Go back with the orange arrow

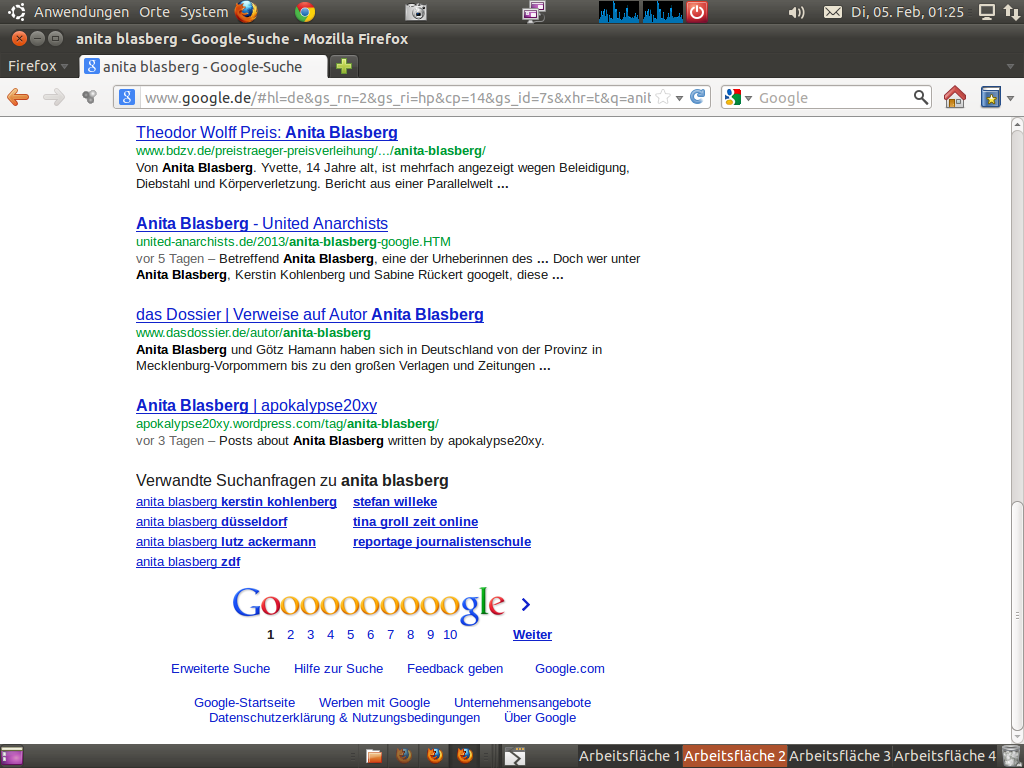click(18, 97)
